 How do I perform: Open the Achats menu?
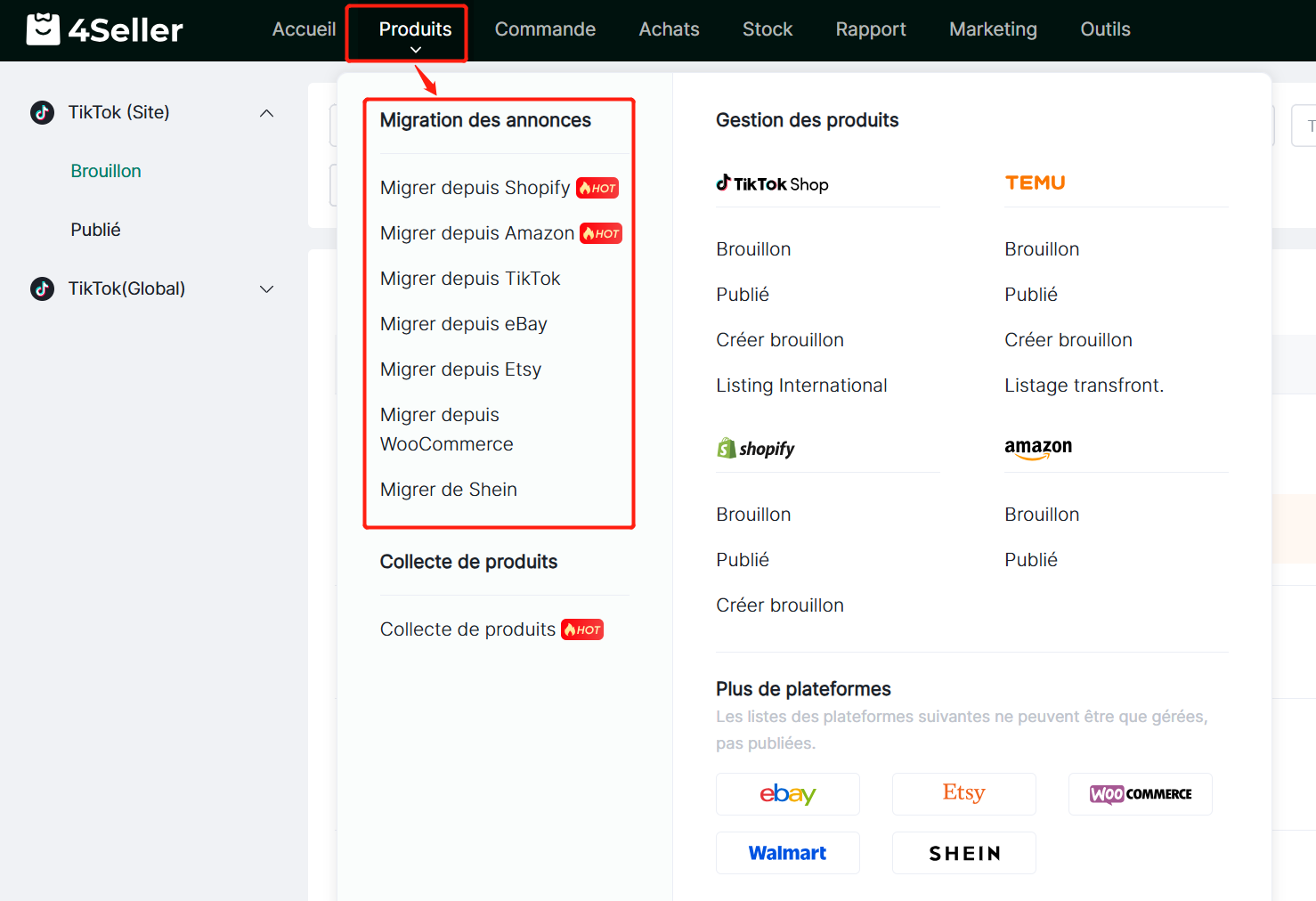pos(669,29)
